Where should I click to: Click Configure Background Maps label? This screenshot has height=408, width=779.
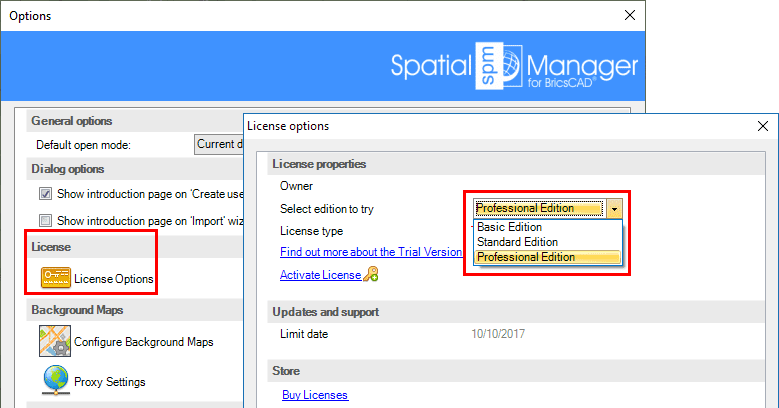(144, 342)
